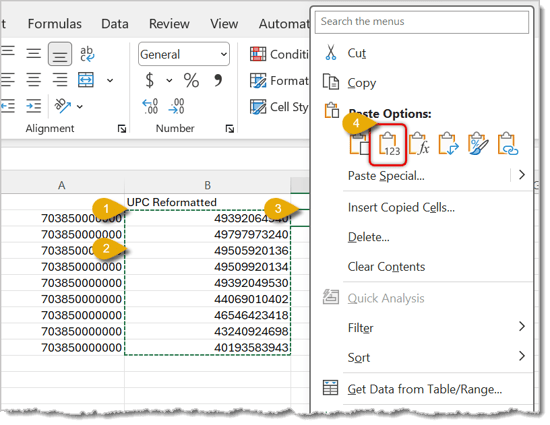Screen dimensions: 550x425
Task: Open the Filter submenu
Action: click(360, 328)
